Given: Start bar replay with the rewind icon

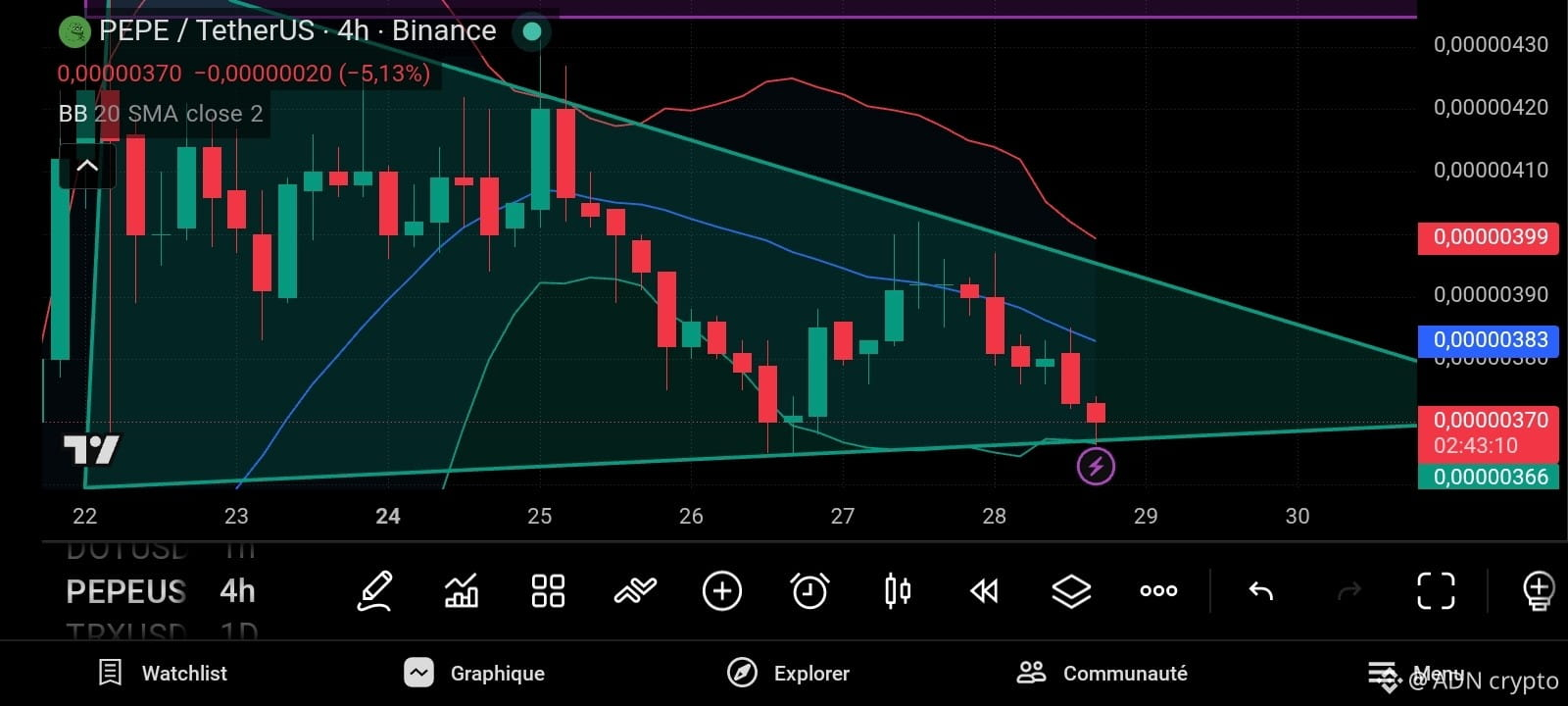Looking at the screenshot, I should [x=984, y=591].
